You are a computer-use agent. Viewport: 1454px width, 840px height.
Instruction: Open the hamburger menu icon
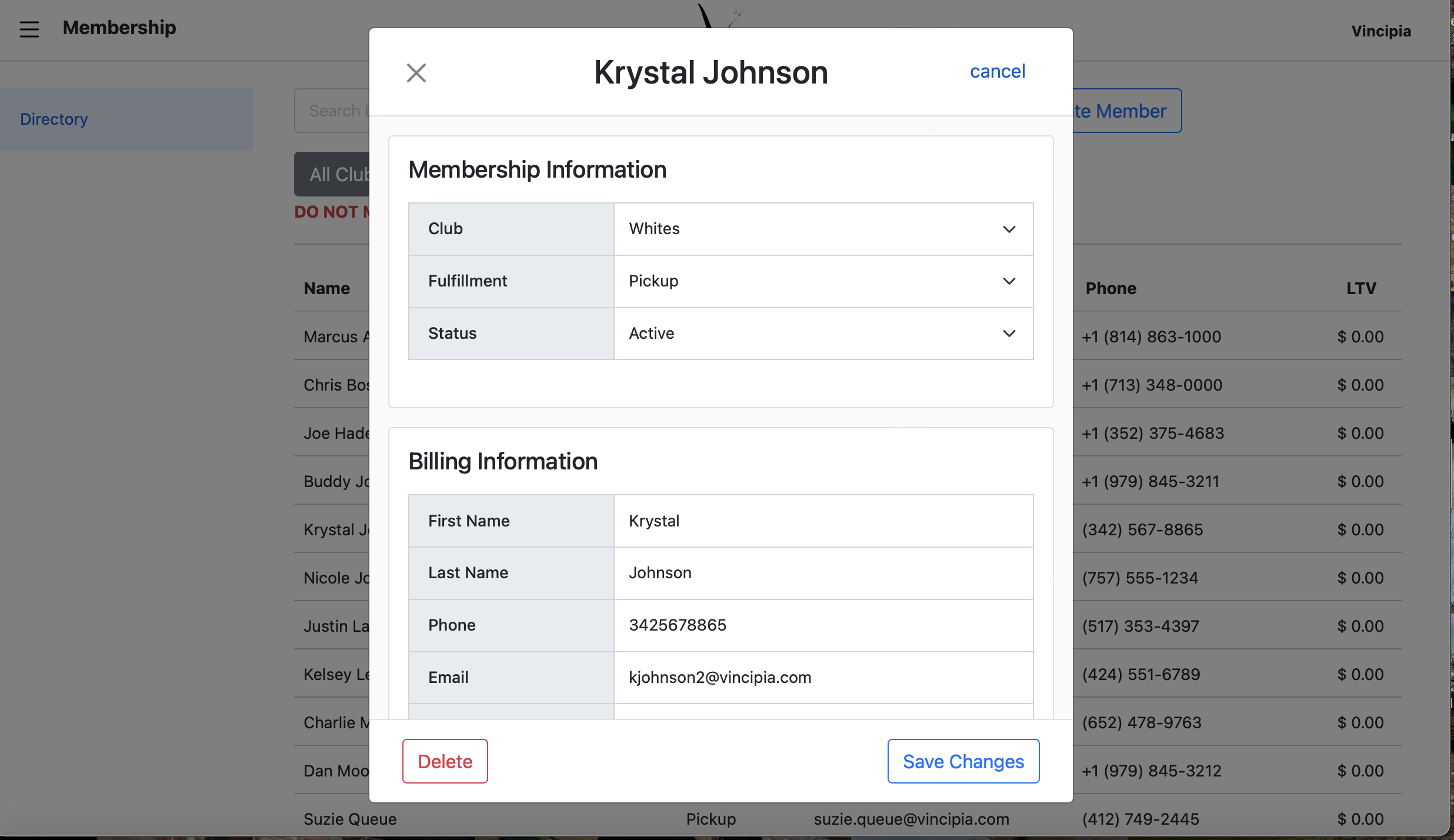tap(29, 29)
